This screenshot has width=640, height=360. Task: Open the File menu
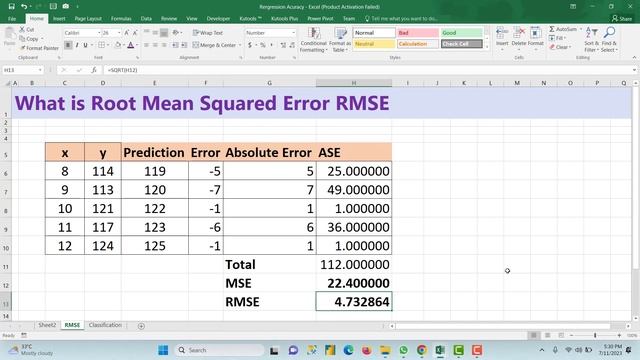pyautogui.click(x=12, y=19)
